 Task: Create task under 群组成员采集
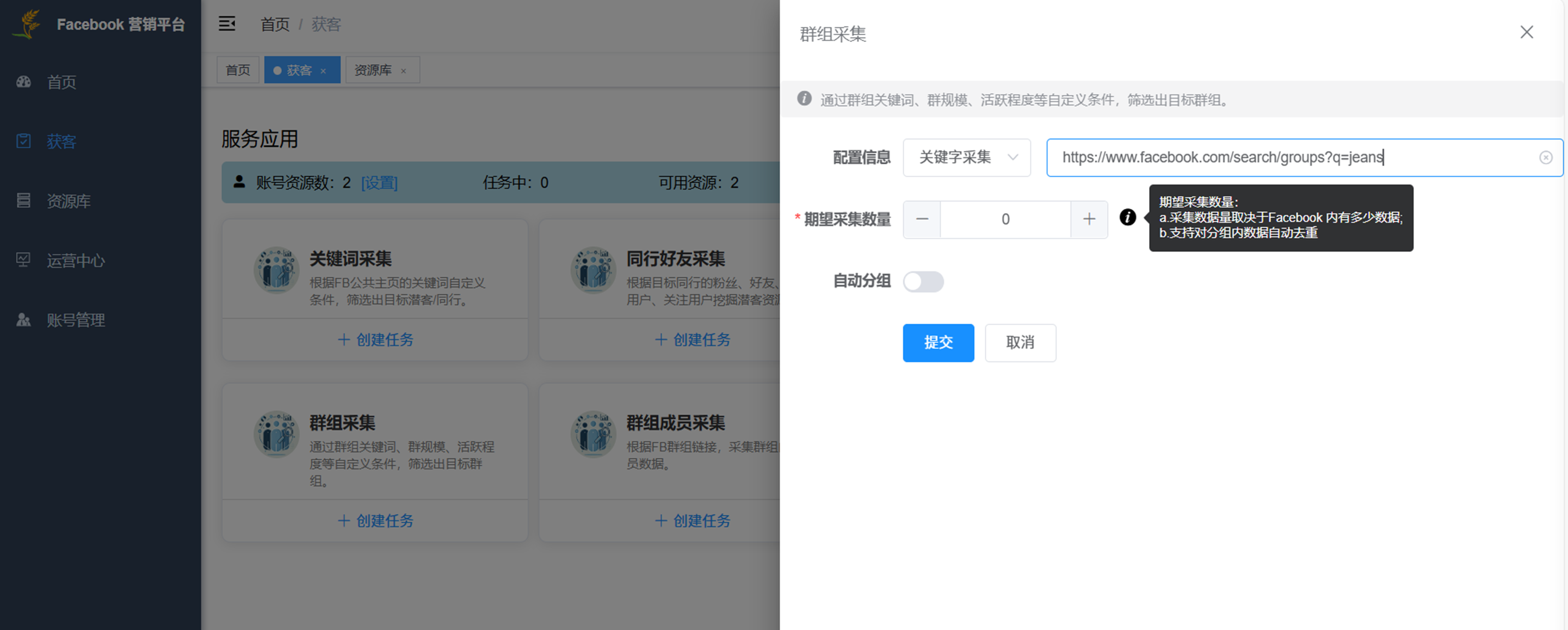pyautogui.click(x=693, y=521)
